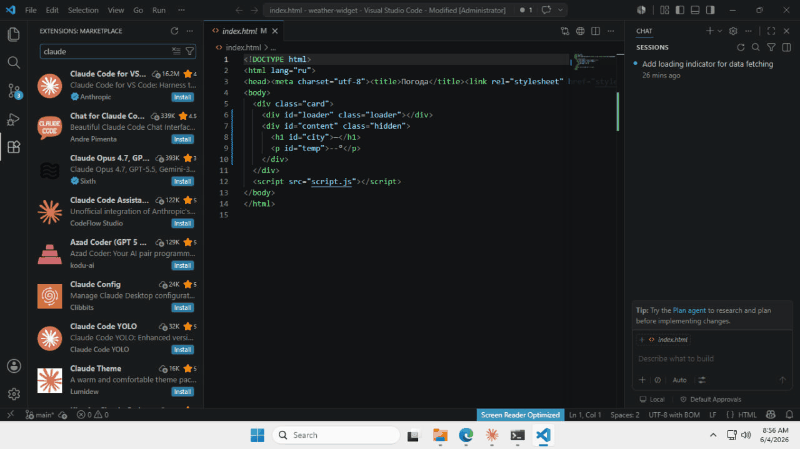Toggle Screen Reader Optimized status item
800x449 pixels.
[520, 415]
